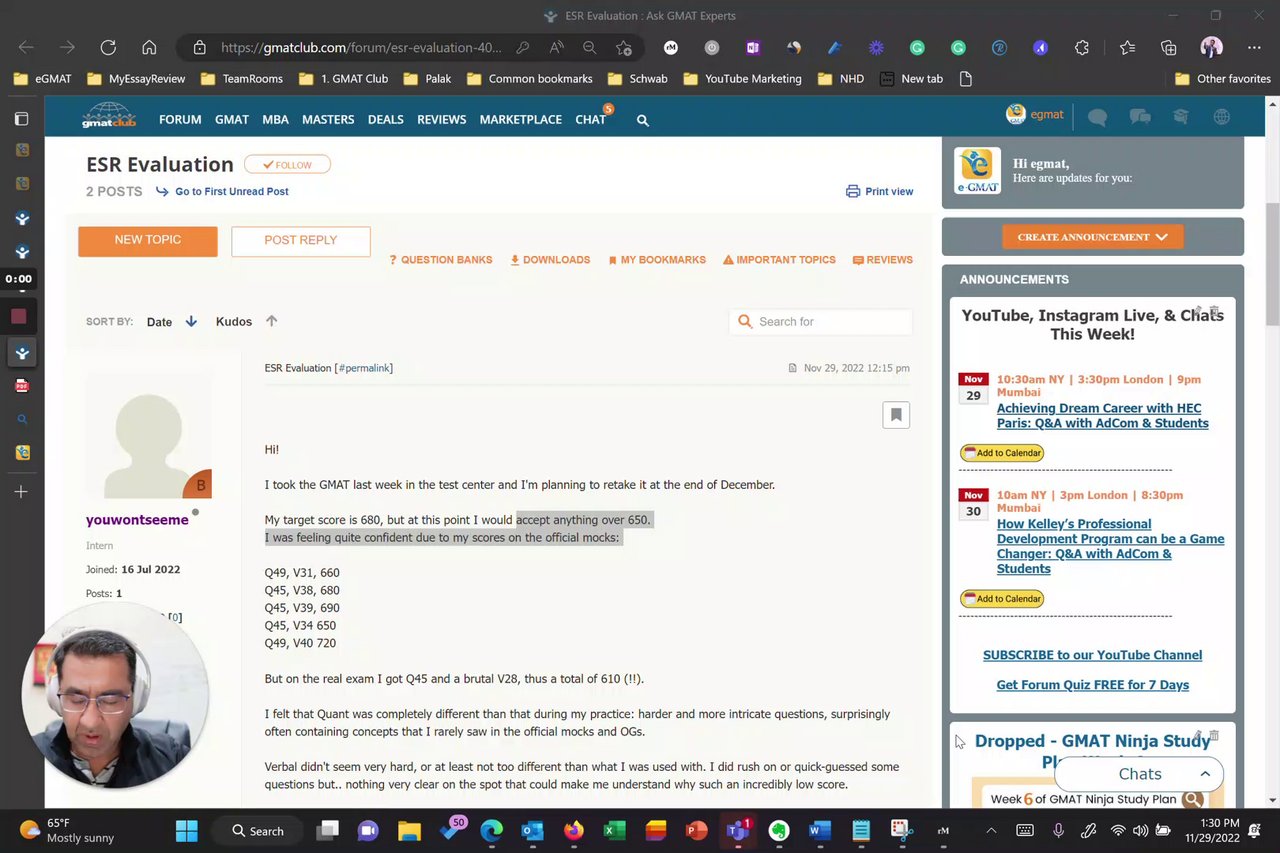Open QUESTION BANKS link

(x=441, y=260)
